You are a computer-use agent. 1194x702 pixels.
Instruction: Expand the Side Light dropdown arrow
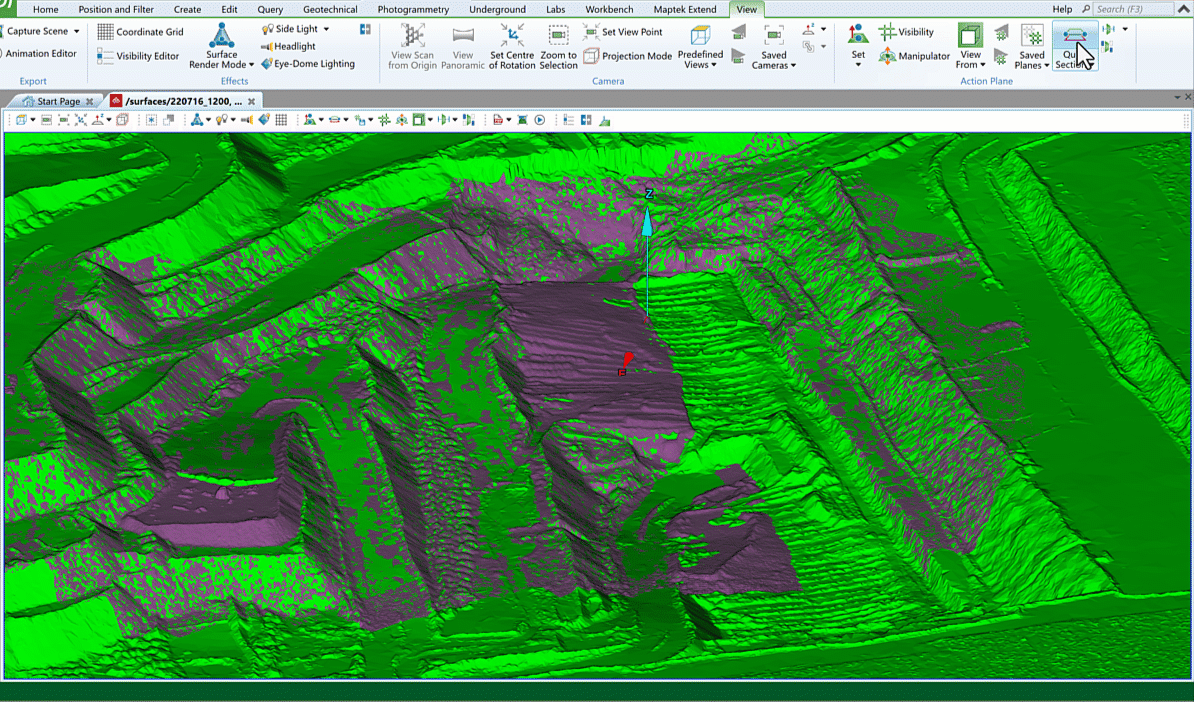coord(326,30)
